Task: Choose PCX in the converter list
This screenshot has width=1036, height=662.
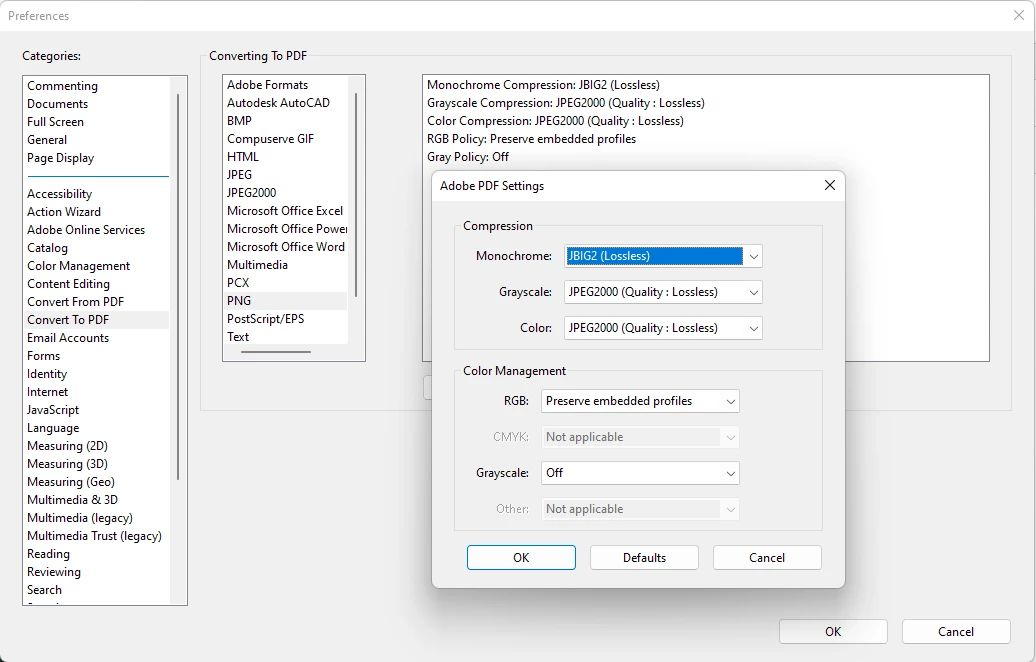Action: [x=238, y=283]
